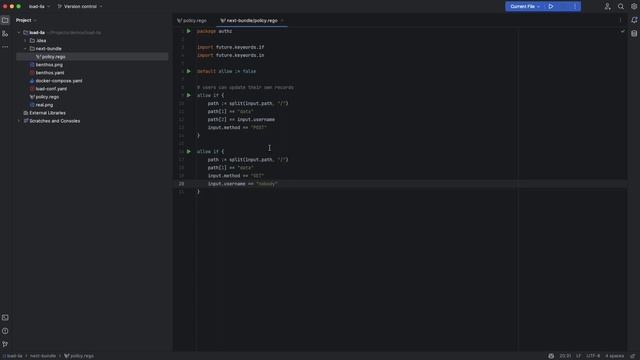Screen dimensions: 640x360
Task: Collapse the load-ba root folder
Action: [19, 33]
